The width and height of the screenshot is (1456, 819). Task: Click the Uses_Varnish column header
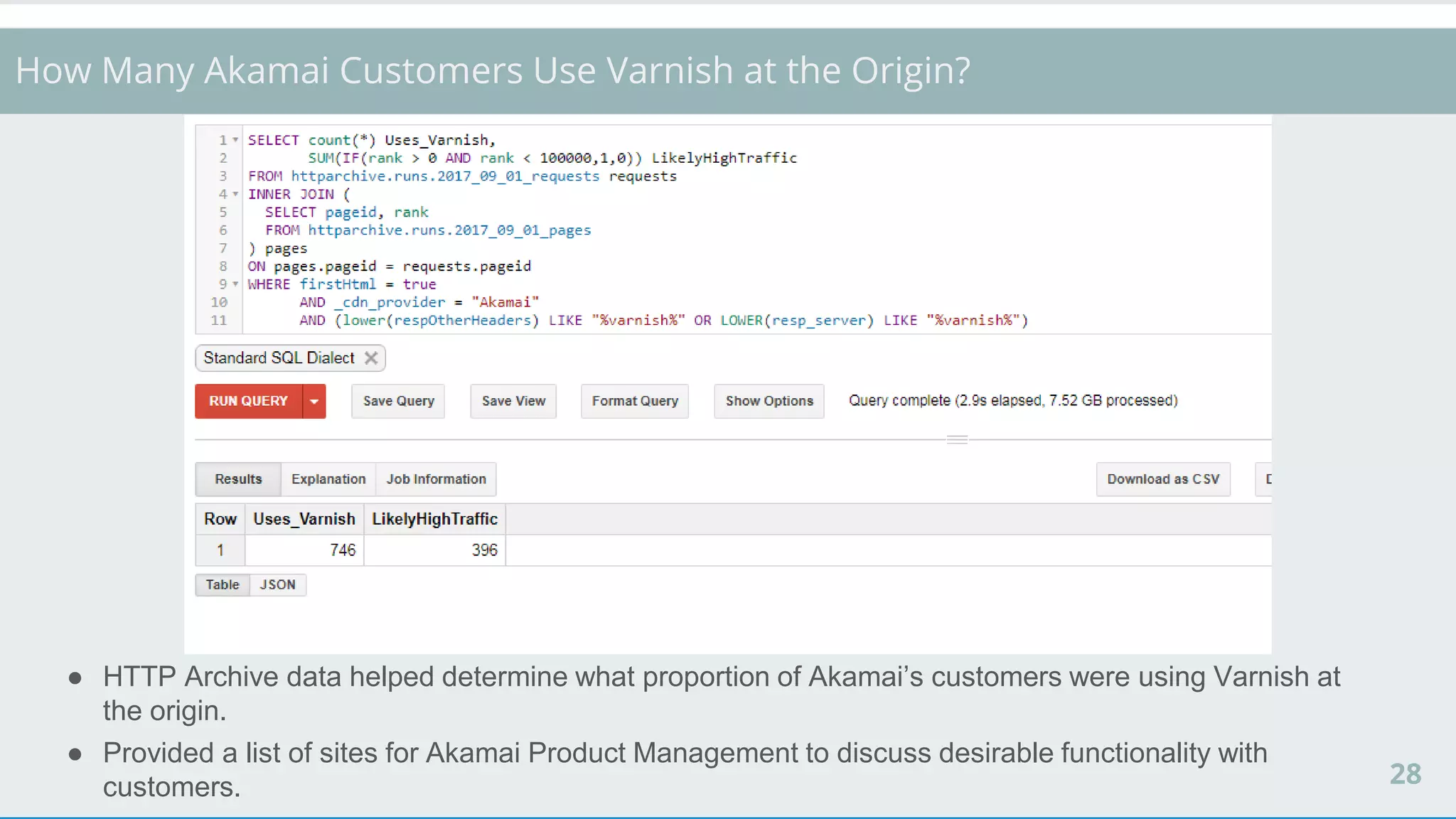coord(304,519)
